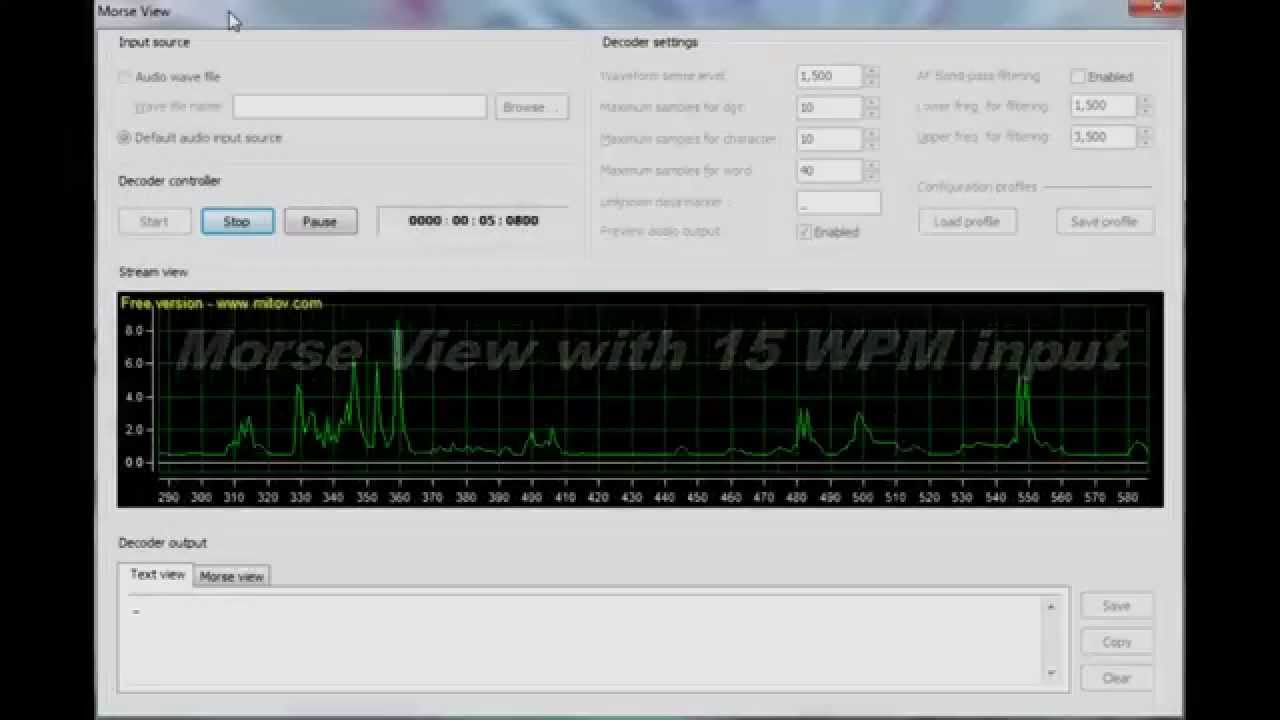
Task: Decrease Maximum samples for word with down arrow
Action: 871,176
